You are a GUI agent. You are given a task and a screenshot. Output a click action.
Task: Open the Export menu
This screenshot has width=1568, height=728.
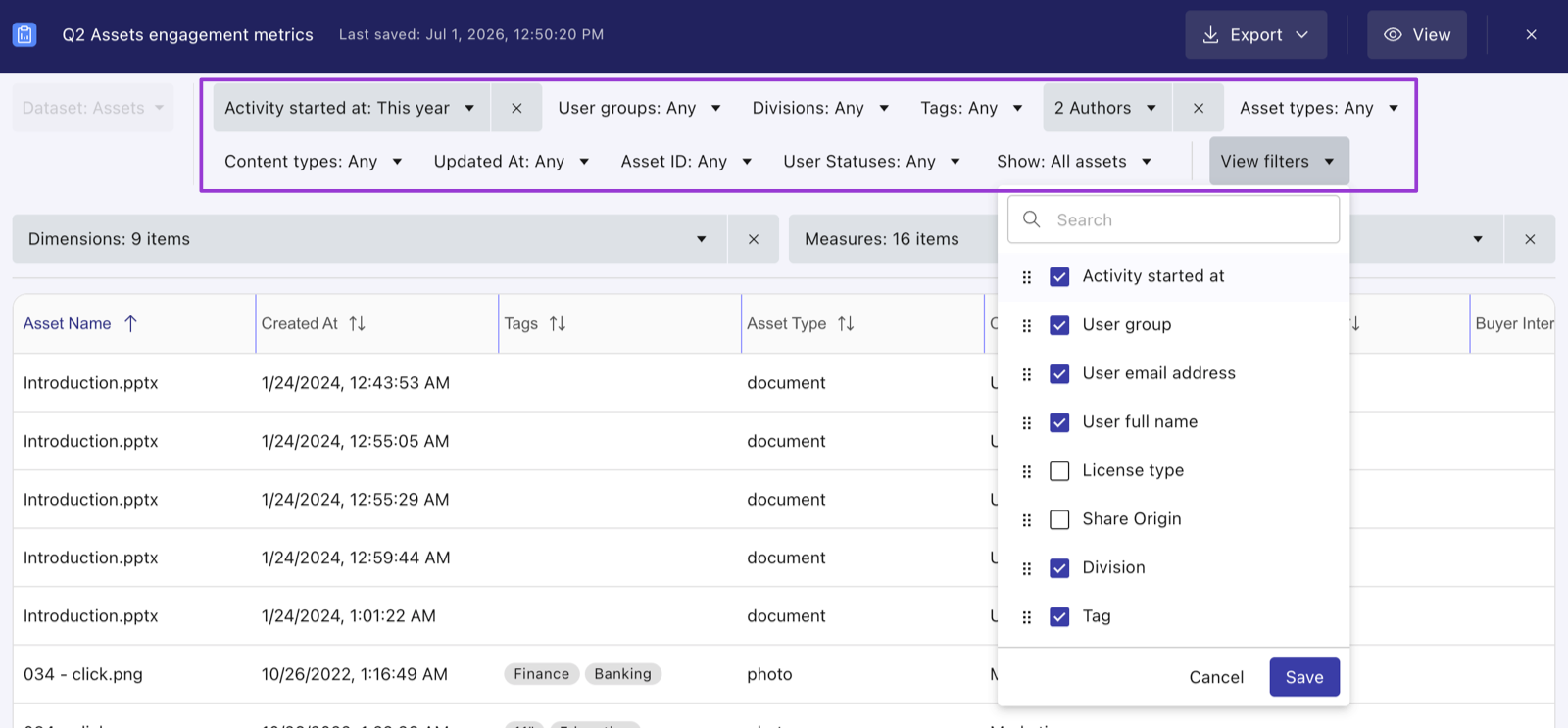[1255, 35]
